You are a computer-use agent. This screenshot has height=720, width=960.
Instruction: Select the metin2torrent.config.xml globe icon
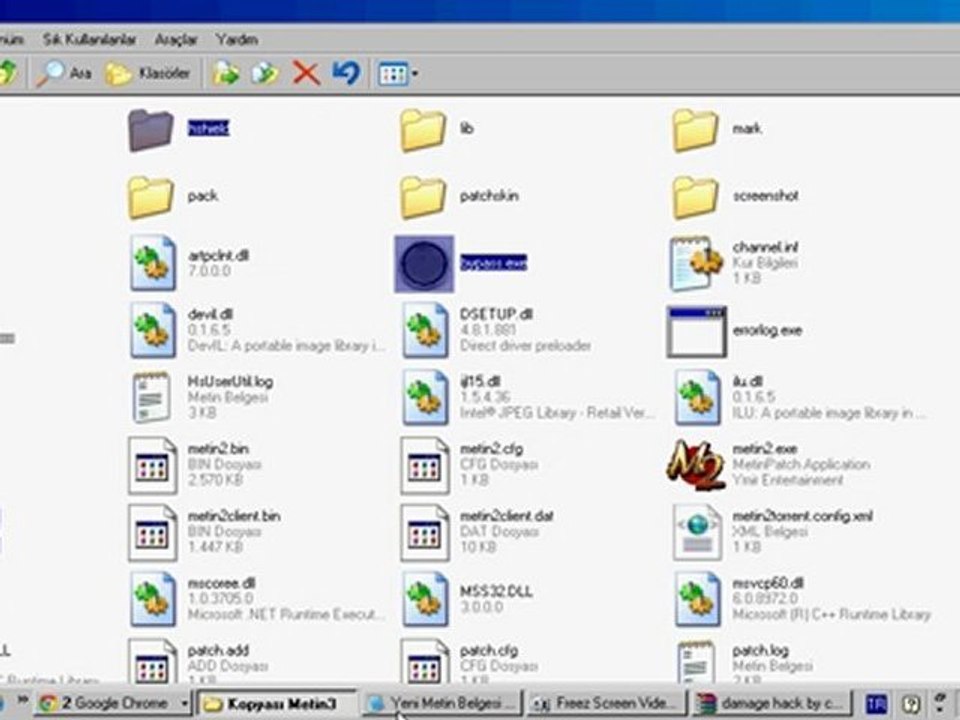click(x=697, y=533)
